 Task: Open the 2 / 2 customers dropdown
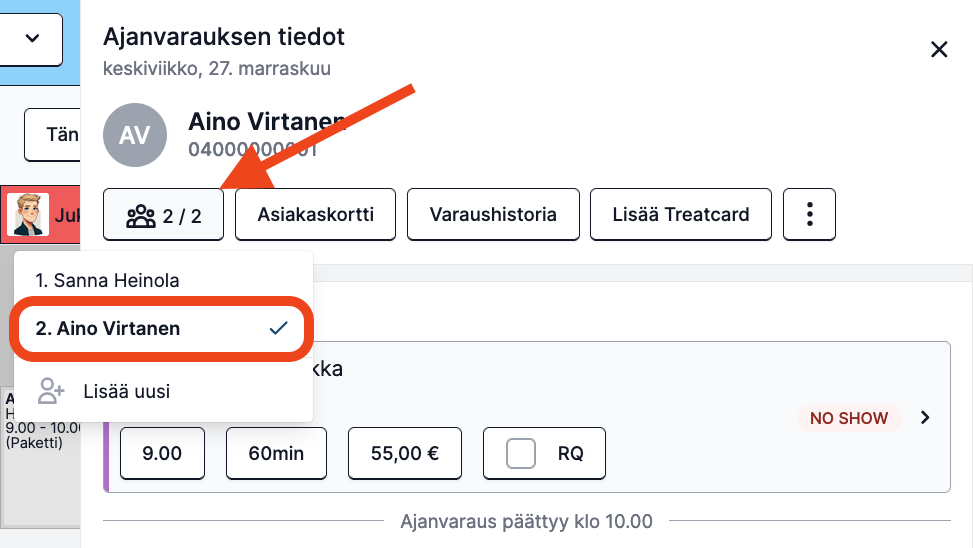pyautogui.click(x=163, y=215)
